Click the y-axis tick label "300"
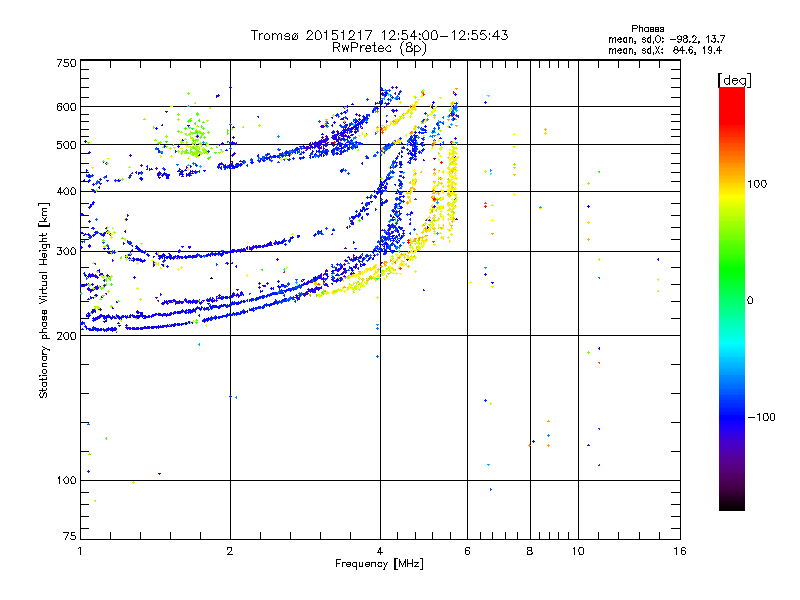800x600 pixels. click(x=67, y=252)
